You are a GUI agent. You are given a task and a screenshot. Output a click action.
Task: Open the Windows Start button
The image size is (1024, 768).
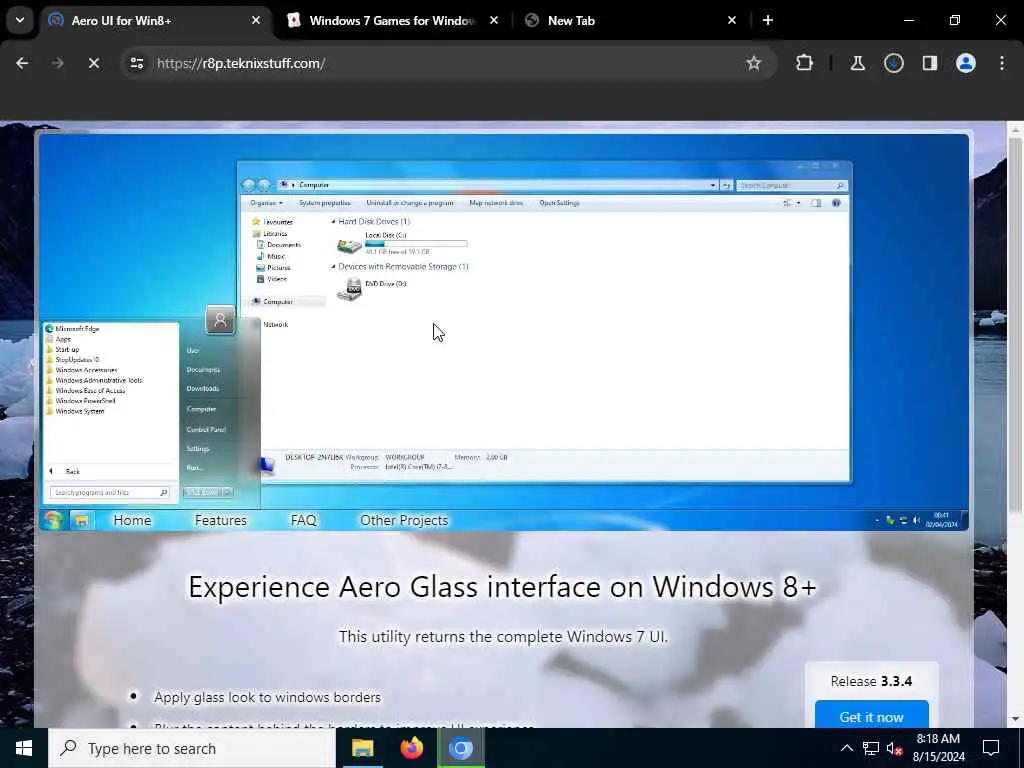tap(24, 748)
